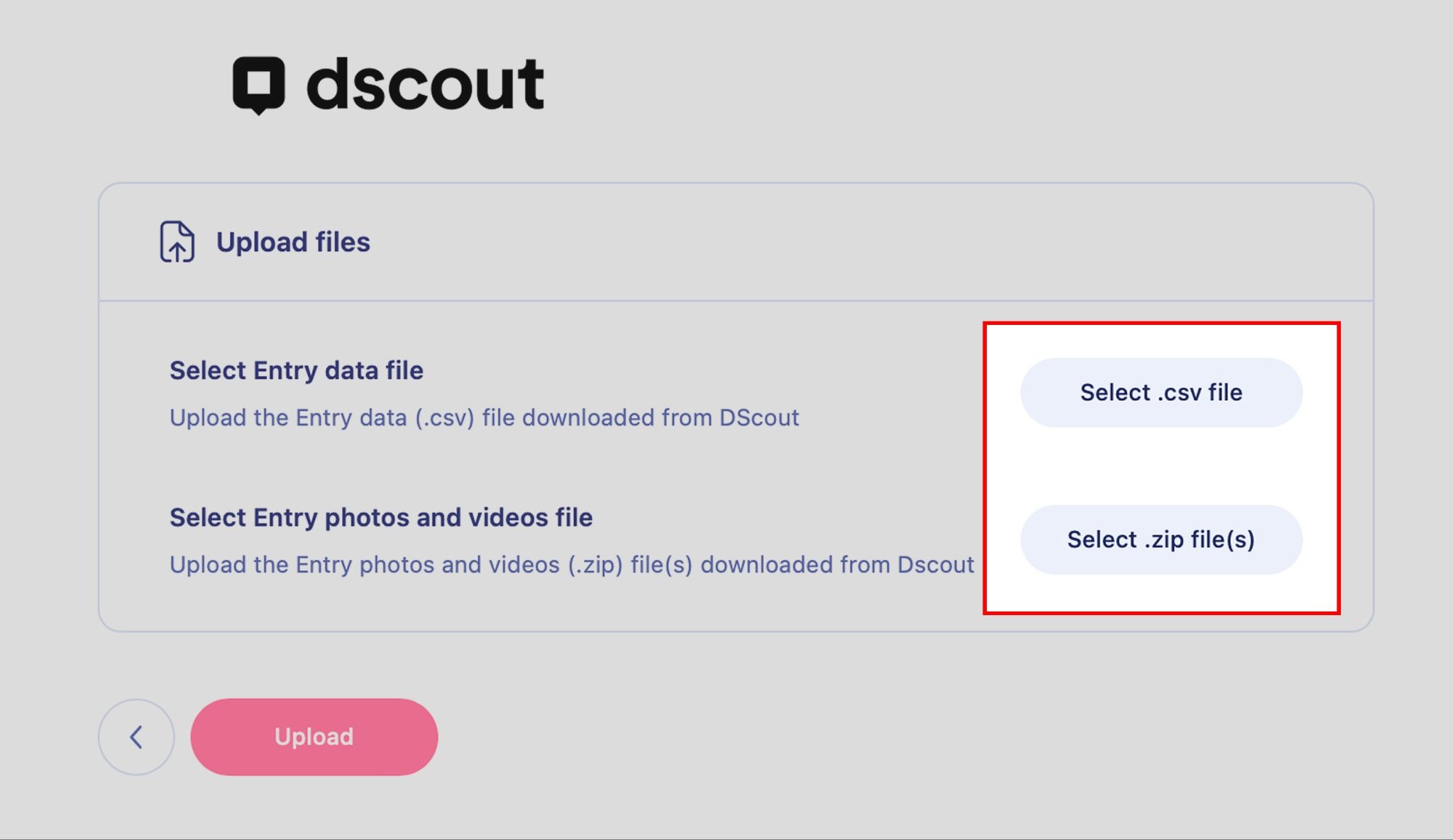Click Select Entry photos and videos file heading
The width and height of the screenshot is (1453, 840).
coord(380,517)
